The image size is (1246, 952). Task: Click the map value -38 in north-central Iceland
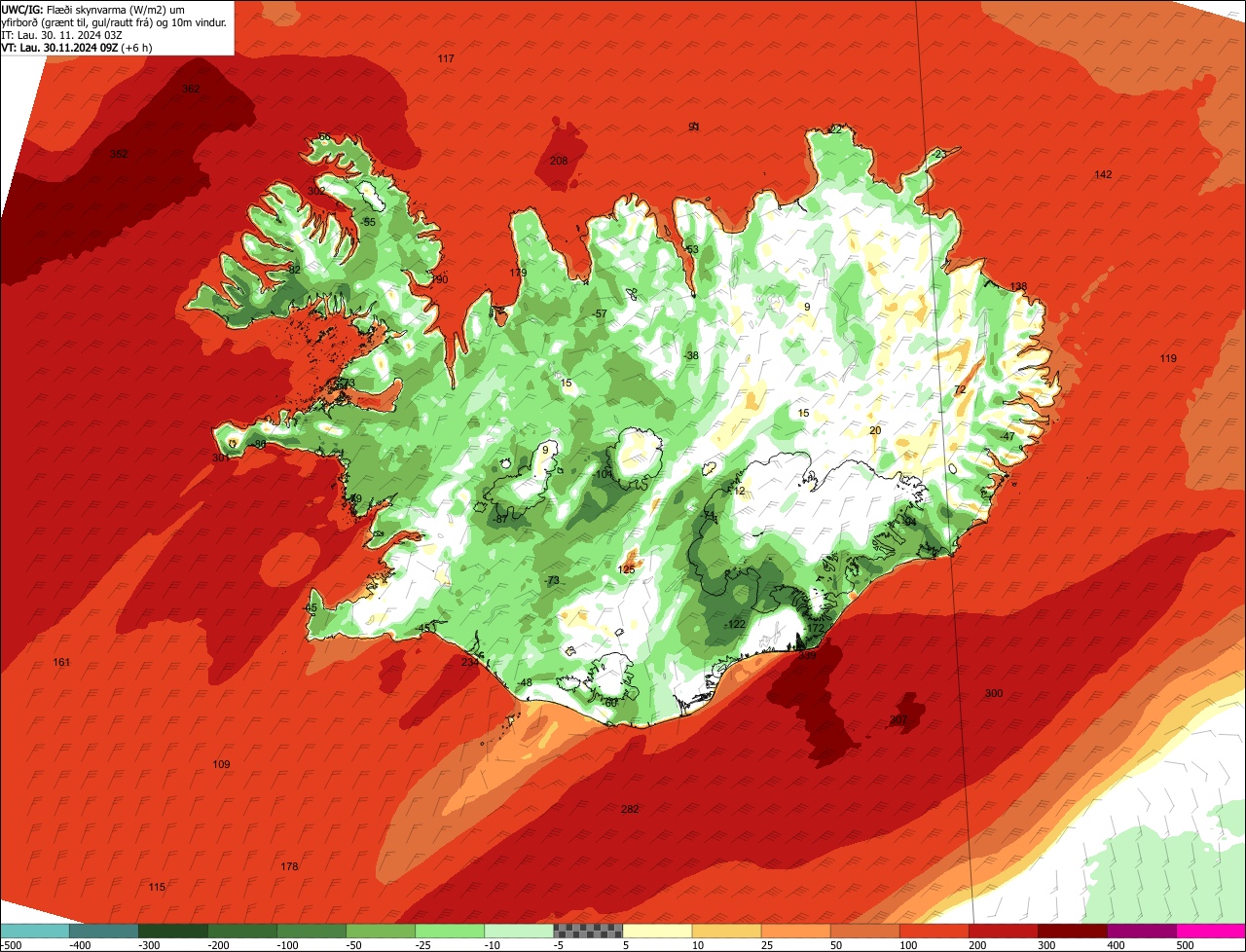click(x=692, y=355)
